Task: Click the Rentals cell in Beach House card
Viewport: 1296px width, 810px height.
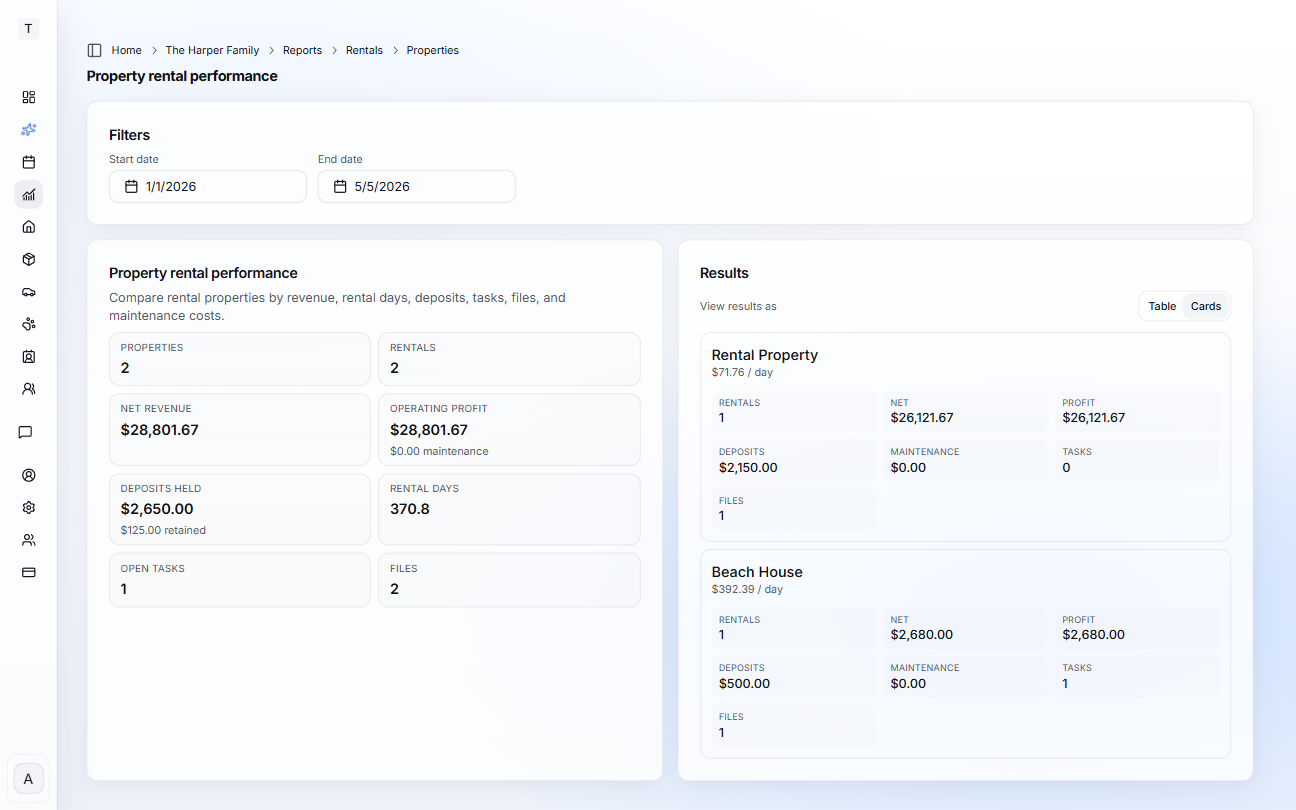Action: tap(793, 627)
